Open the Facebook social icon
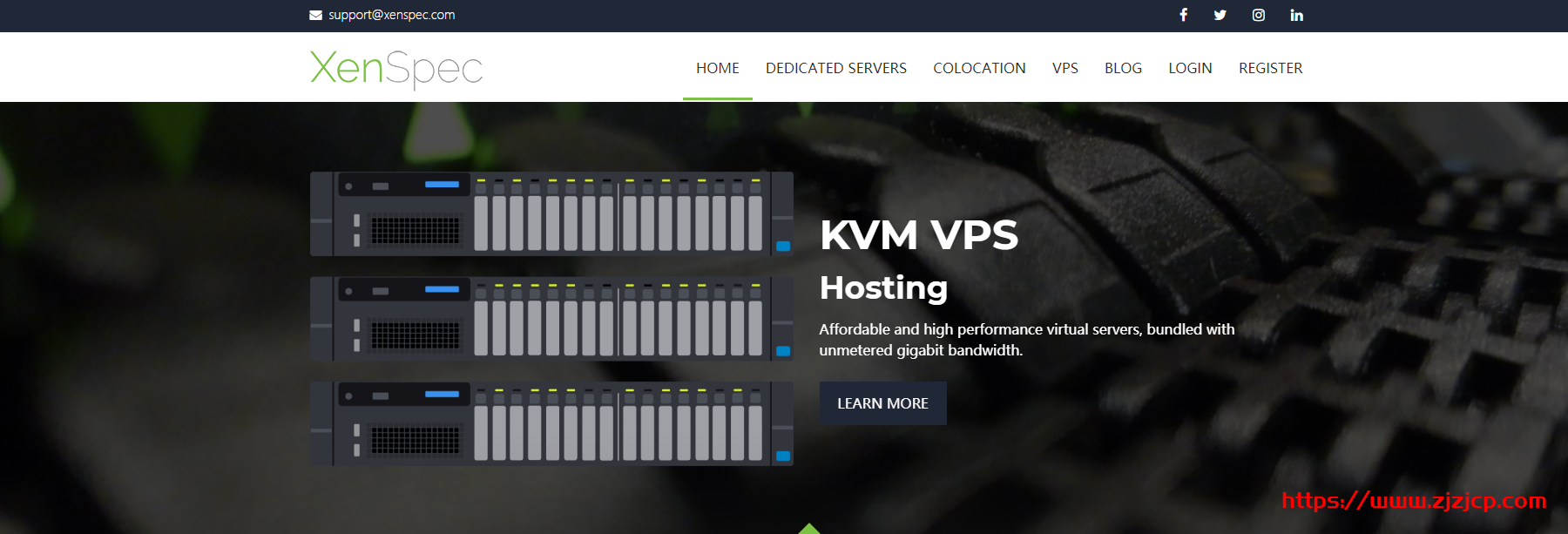The width and height of the screenshot is (1568, 534). coord(1183,15)
